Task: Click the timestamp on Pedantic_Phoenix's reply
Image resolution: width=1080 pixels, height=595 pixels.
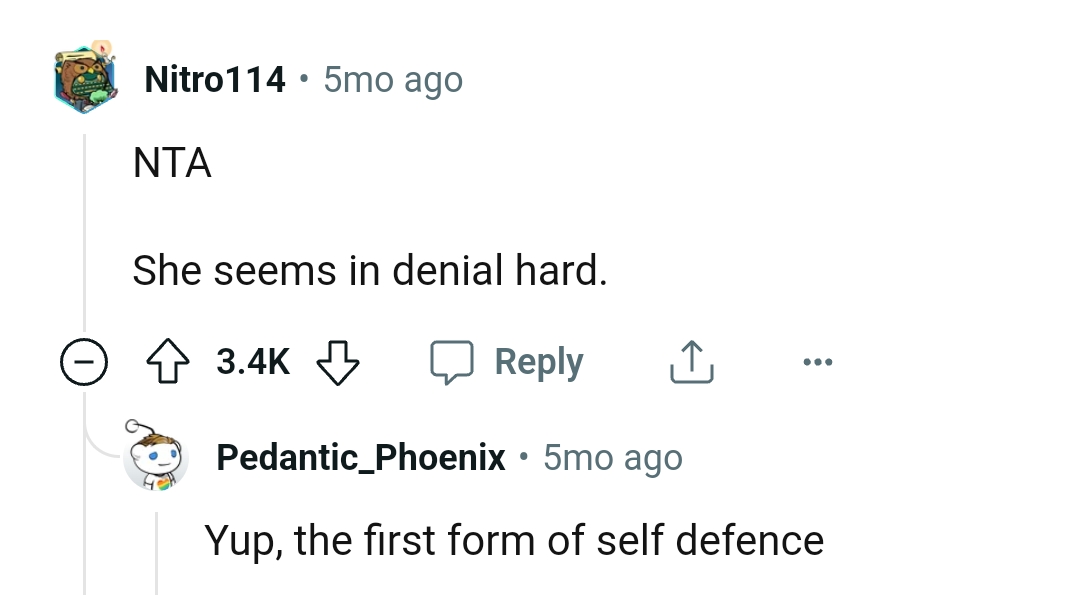Action: [612, 457]
